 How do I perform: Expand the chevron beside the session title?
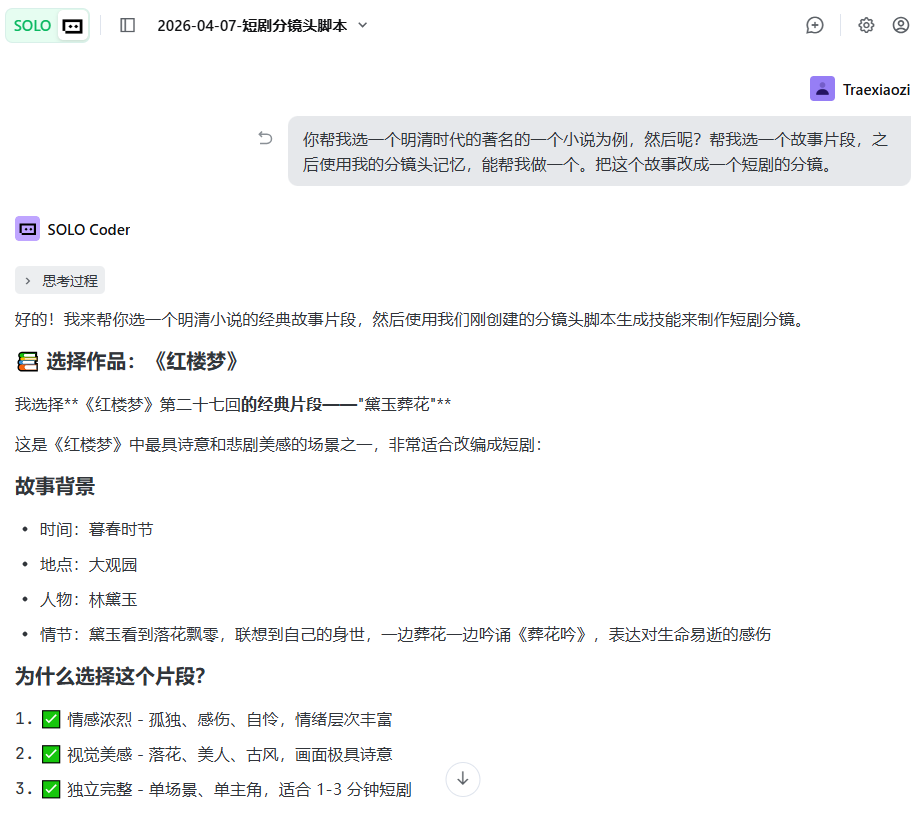(x=363, y=25)
